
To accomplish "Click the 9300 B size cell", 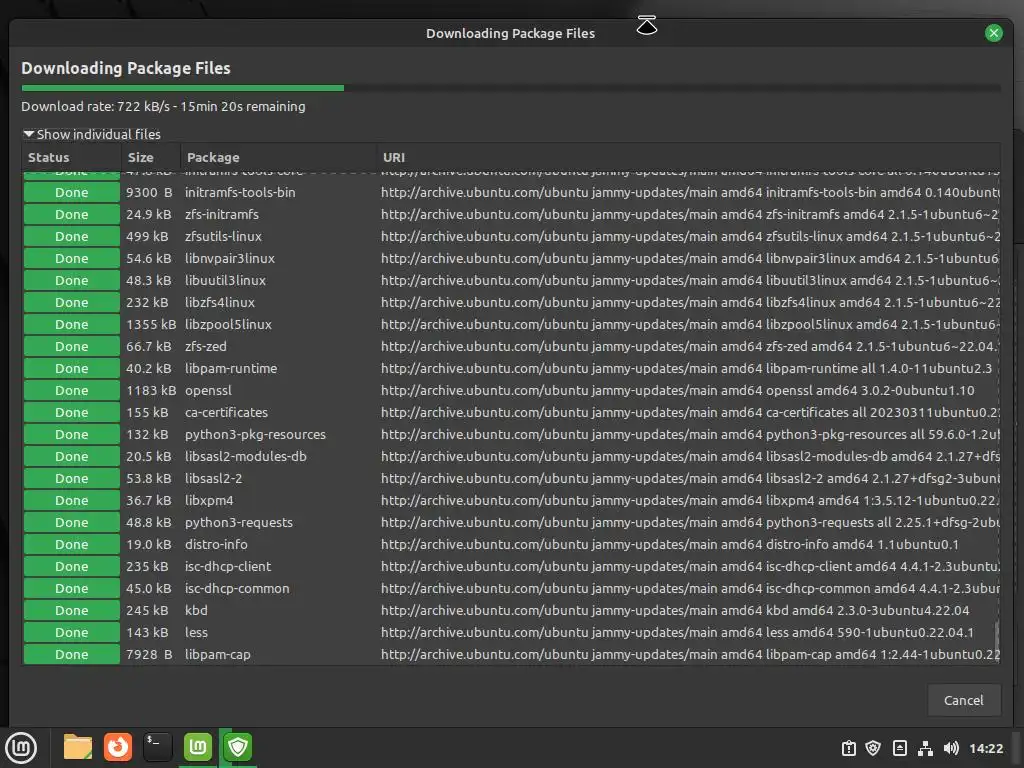I will click(x=149, y=193).
